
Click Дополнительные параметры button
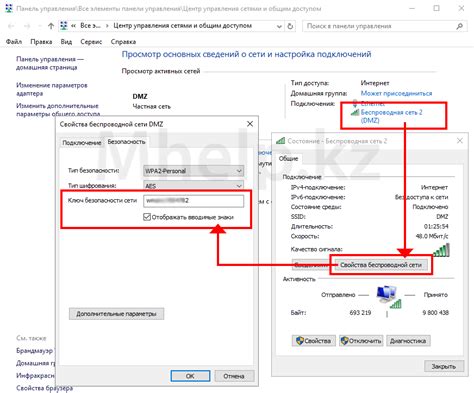(x=116, y=314)
